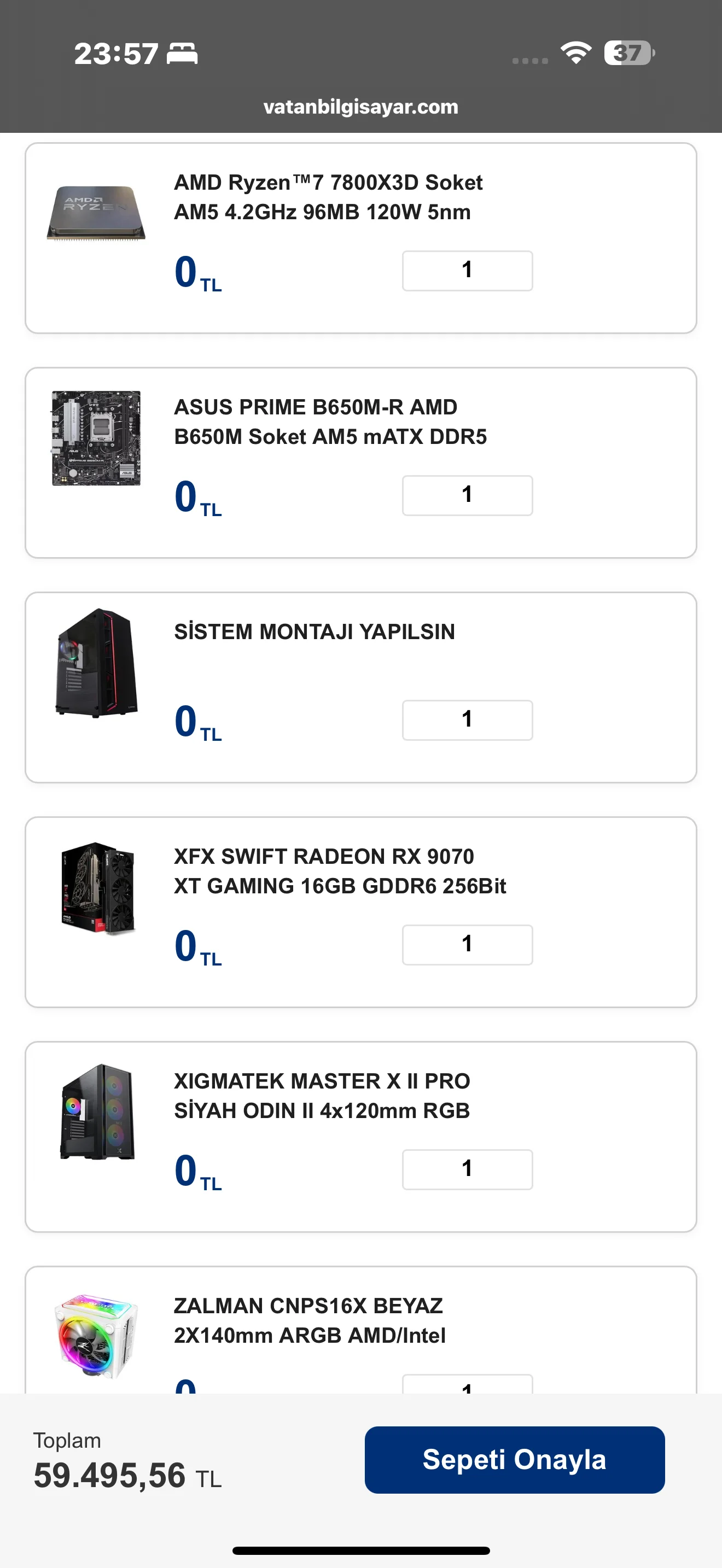Image resolution: width=722 pixels, height=1568 pixels.
Task: Edit quantity field for XFX Radeon RX 9070 XT
Action: [x=467, y=945]
